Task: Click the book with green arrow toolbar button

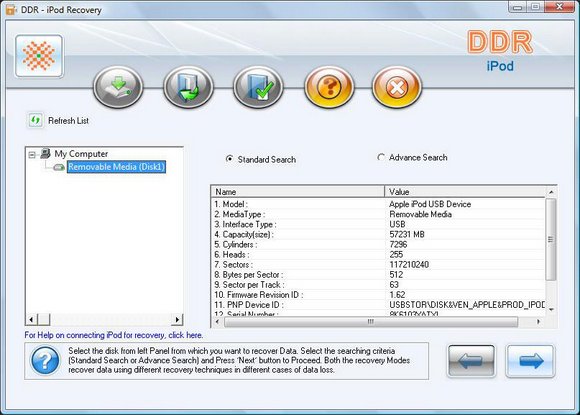Action: pos(188,87)
